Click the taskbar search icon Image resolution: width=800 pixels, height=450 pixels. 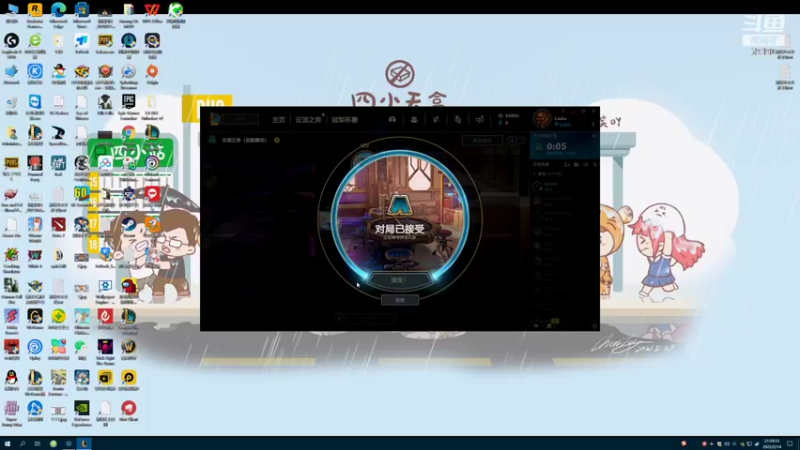click(x=22, y=443)
